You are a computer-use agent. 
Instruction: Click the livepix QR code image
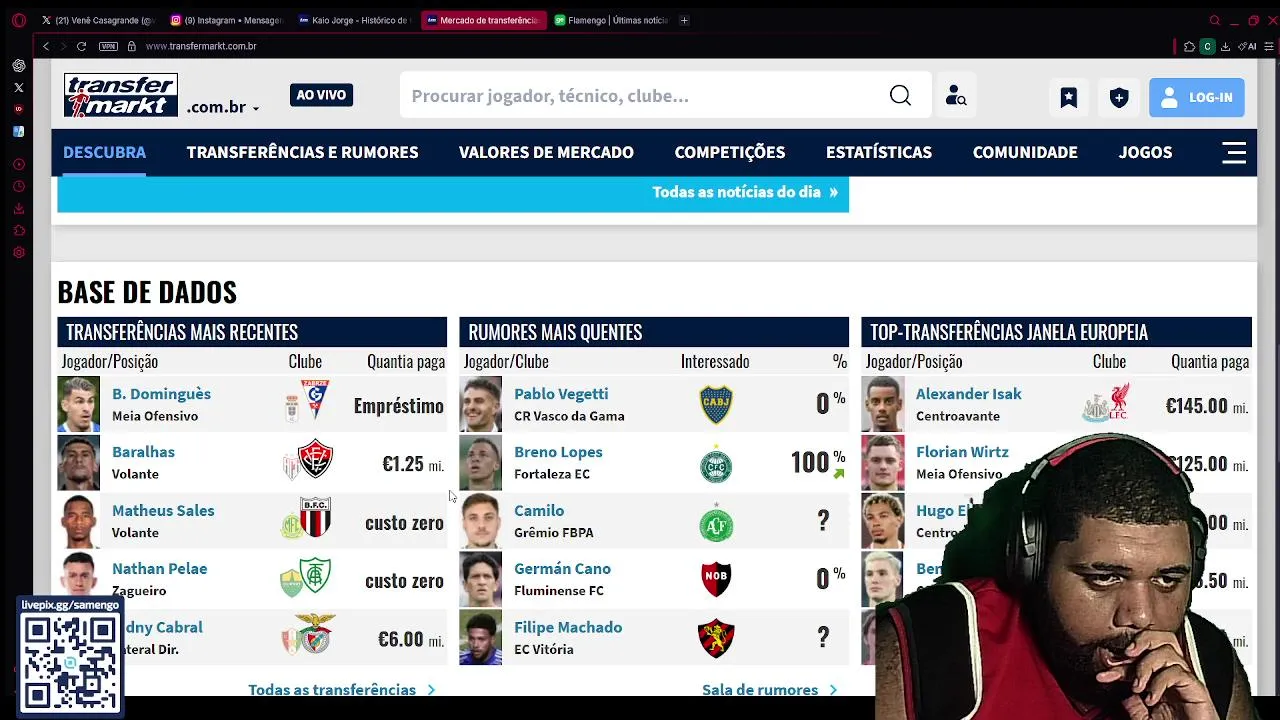coord(70,662)
